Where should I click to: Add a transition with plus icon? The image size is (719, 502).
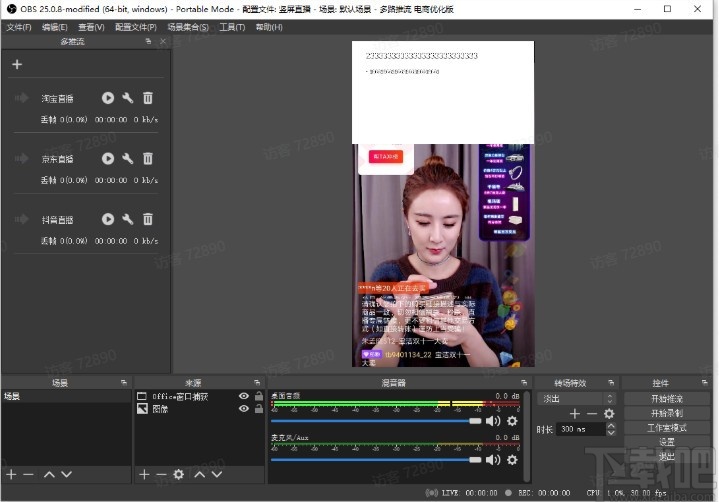point(575,414)
